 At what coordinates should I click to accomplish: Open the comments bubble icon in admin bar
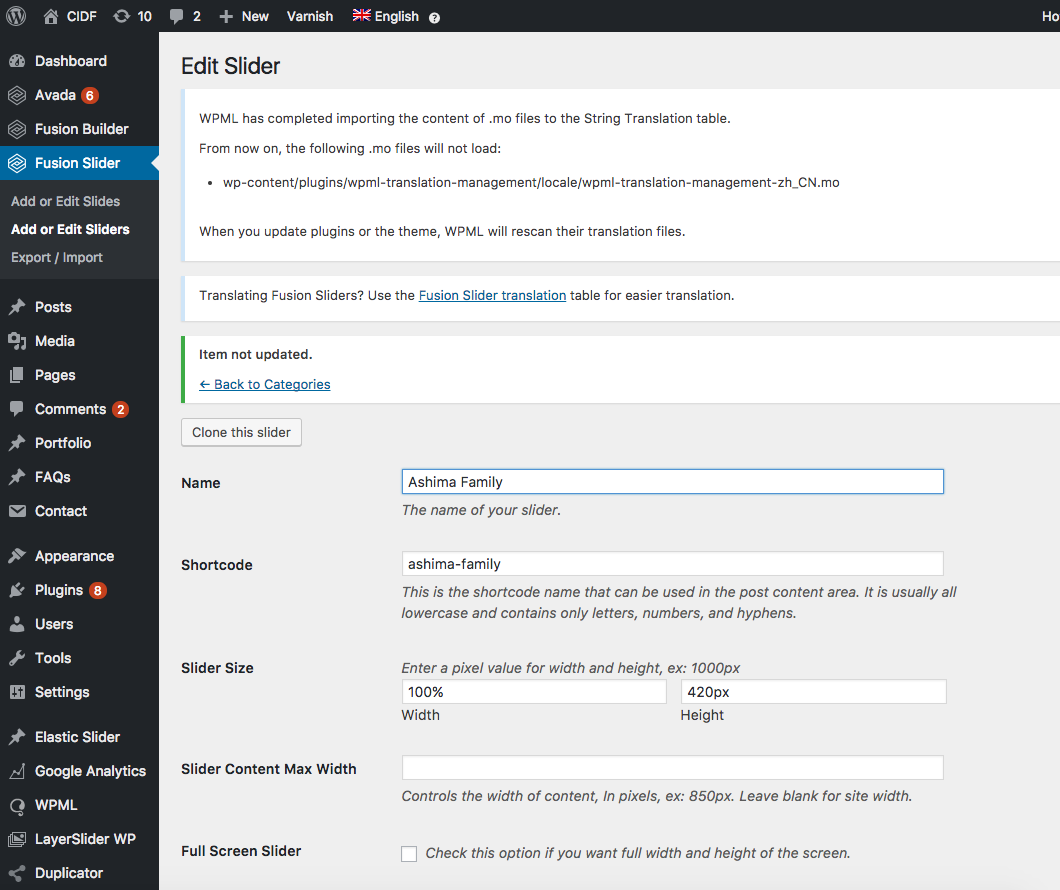pos(176,17)
